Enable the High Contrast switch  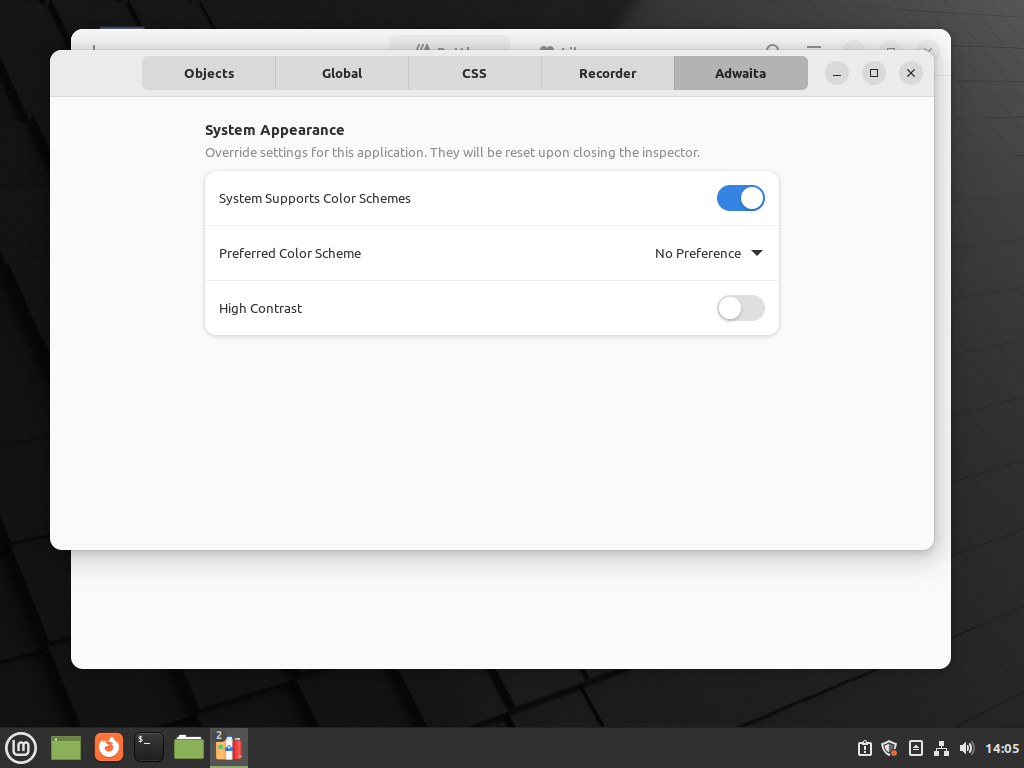(x=741, y=308)
